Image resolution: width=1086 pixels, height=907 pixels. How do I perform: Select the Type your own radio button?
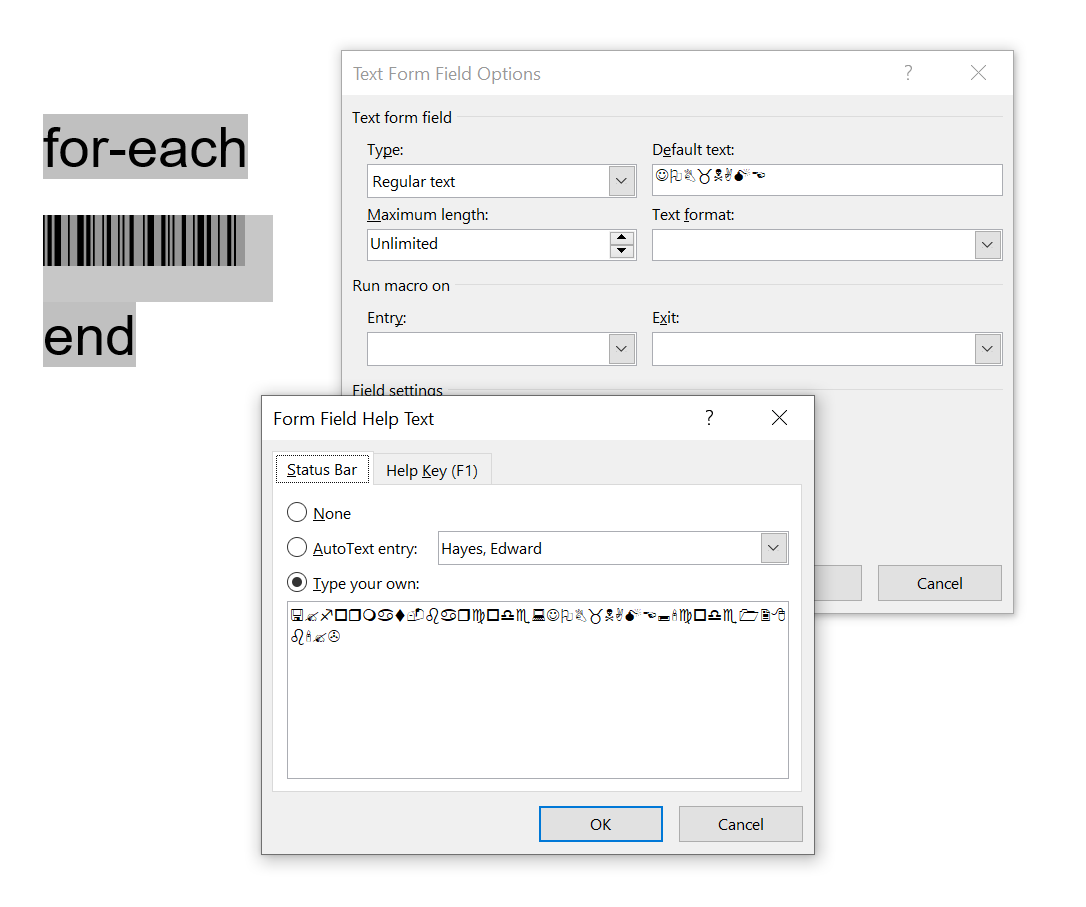point(297,583)
